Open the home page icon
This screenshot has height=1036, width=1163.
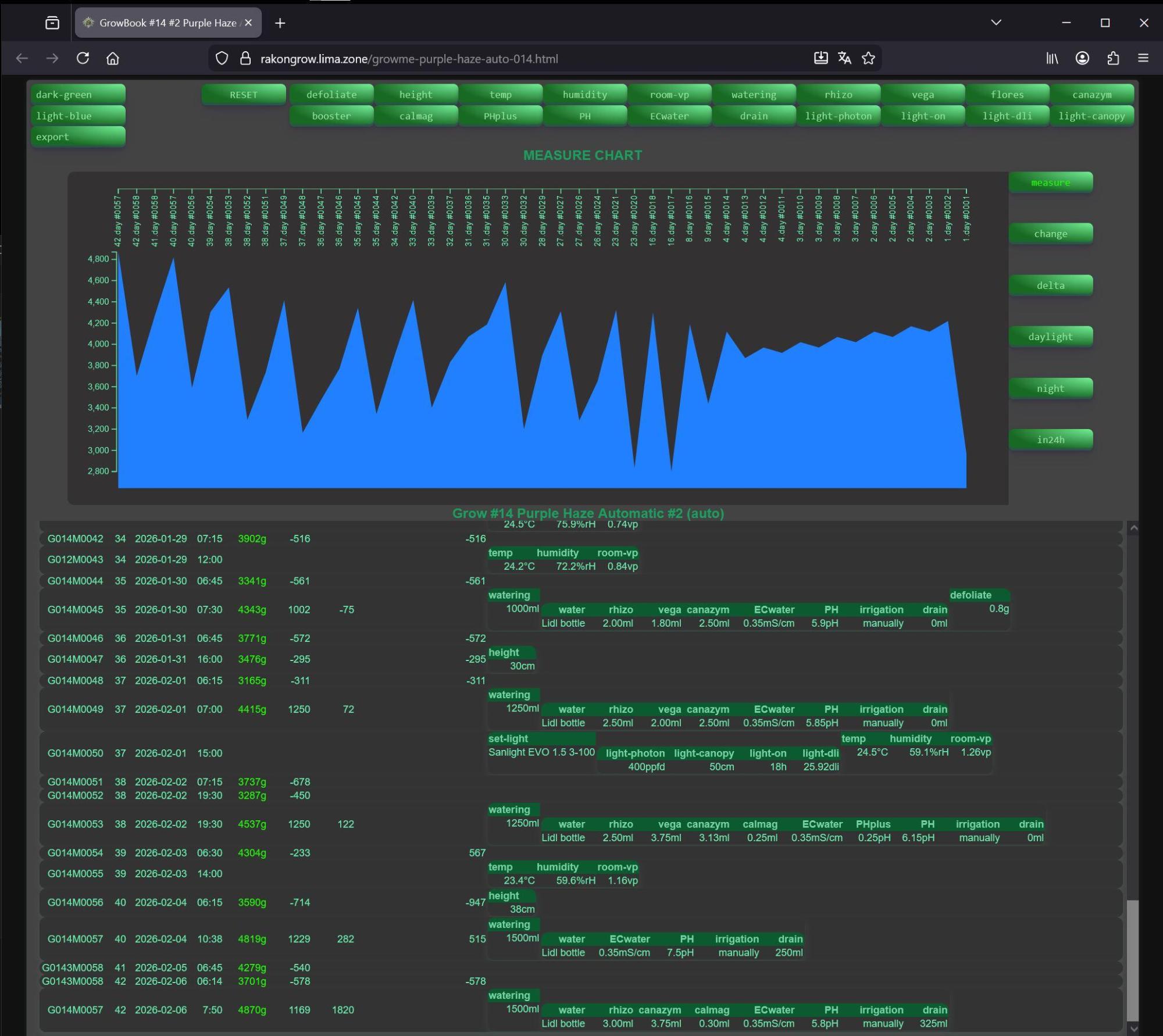[x=113, y=58]
